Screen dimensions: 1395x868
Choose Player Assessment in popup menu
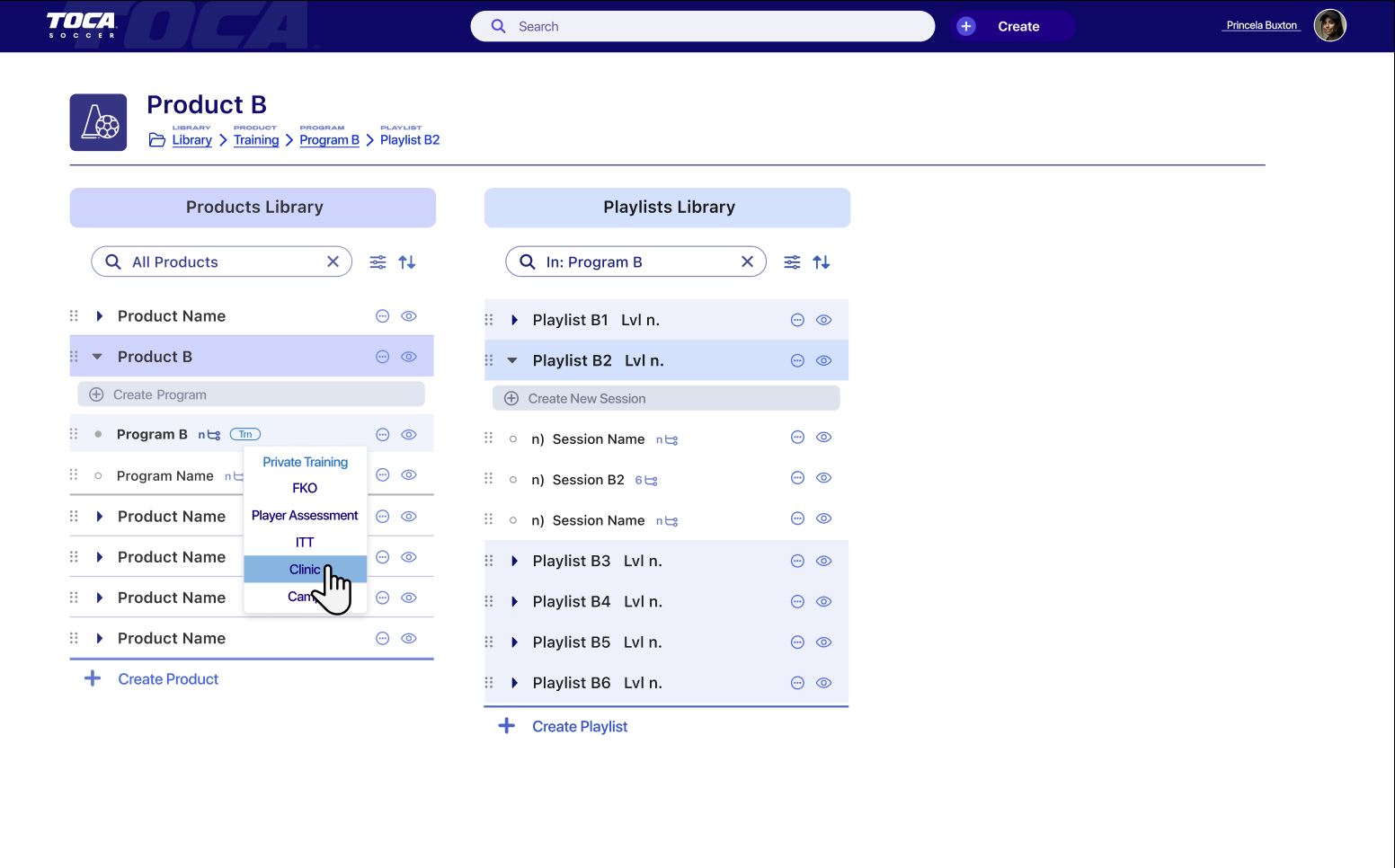pyautogui.click(x=305, y=516)
